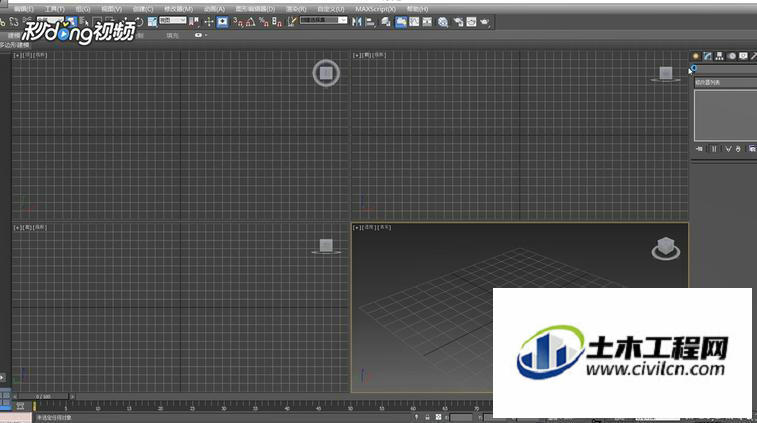
Task: Open the Help menu
Action: [x=418, y=9]
